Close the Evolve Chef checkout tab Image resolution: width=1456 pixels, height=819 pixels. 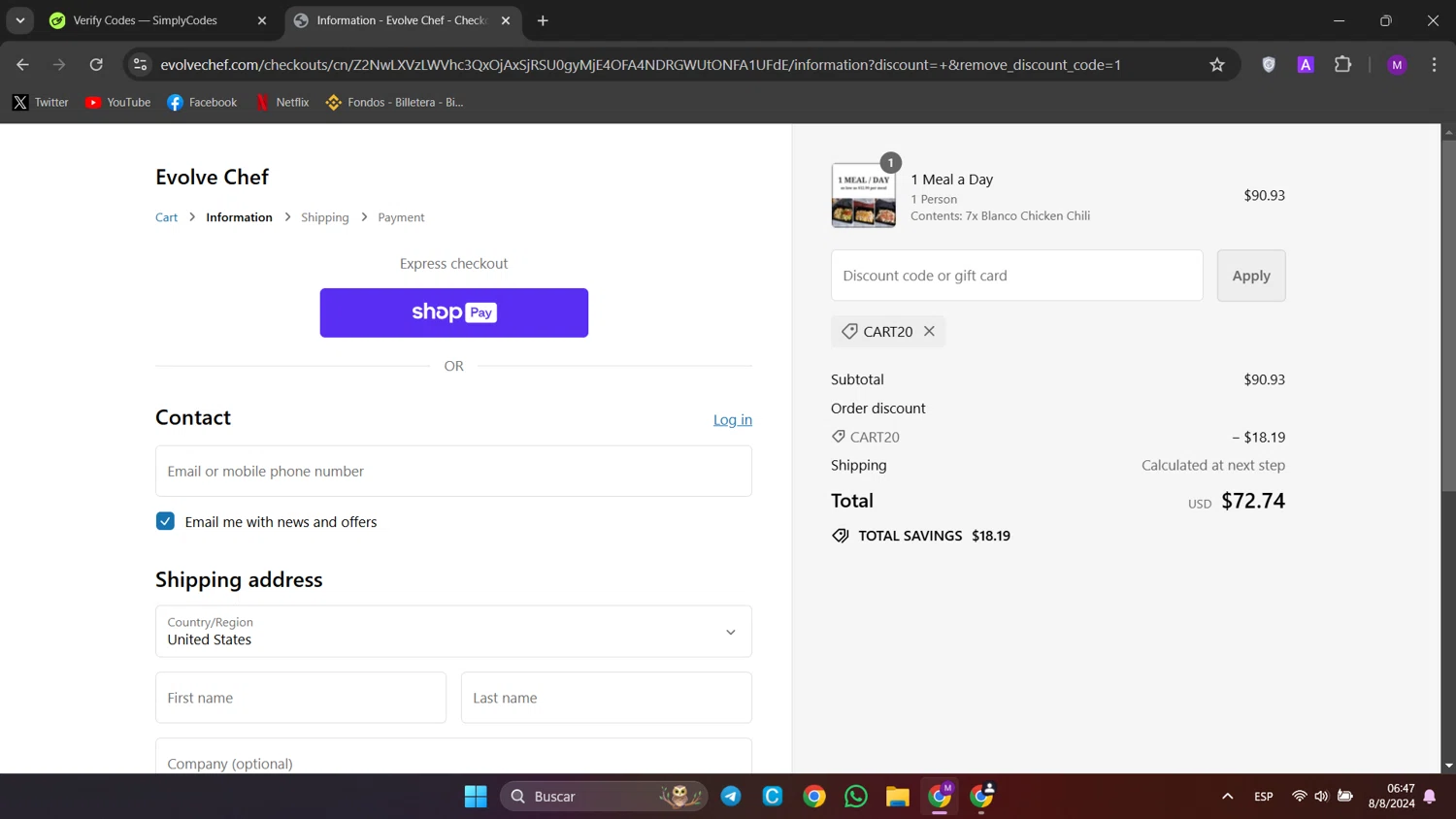click(x=506, y=20)
